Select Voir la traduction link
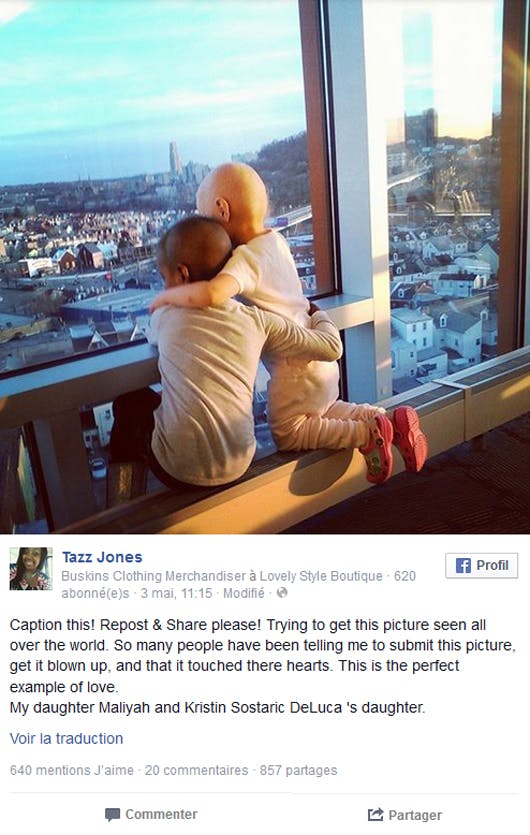Image resolution: width=530 pixels, height=835 pixels. pyautogui.click(x=67, y=739)
